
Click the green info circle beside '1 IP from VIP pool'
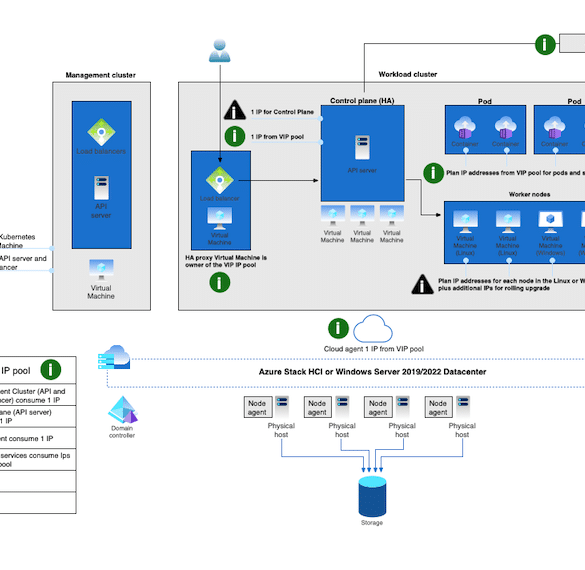(x=235, y=136)
